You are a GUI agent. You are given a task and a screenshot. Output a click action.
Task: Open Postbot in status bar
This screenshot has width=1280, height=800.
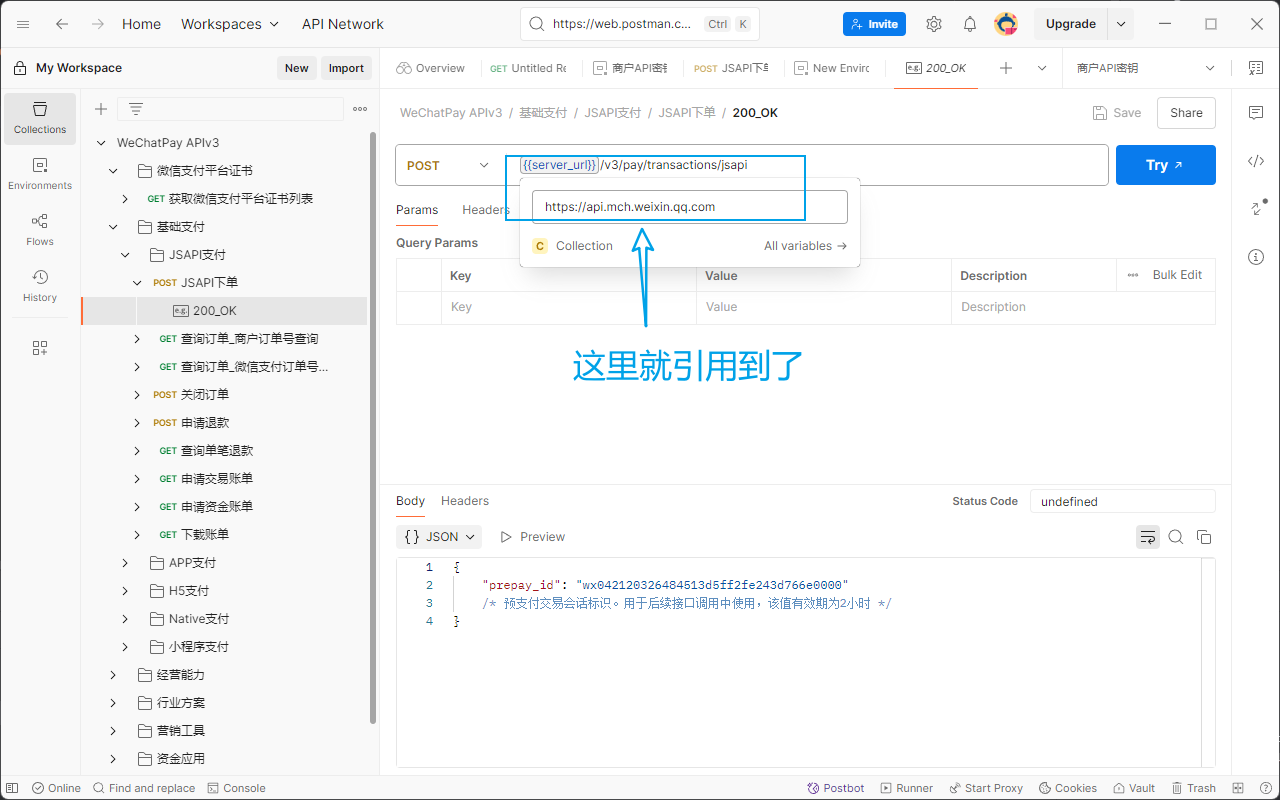tap(836, 788)
